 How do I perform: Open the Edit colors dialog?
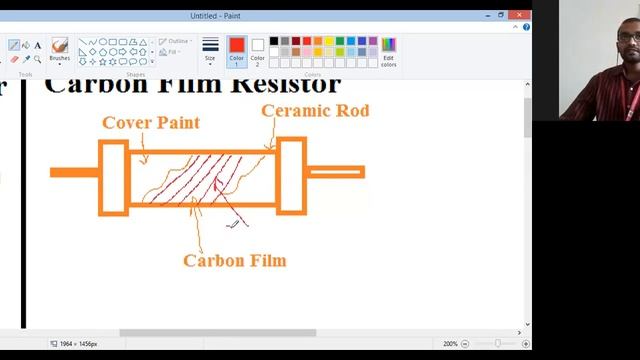tap(389, 52)
